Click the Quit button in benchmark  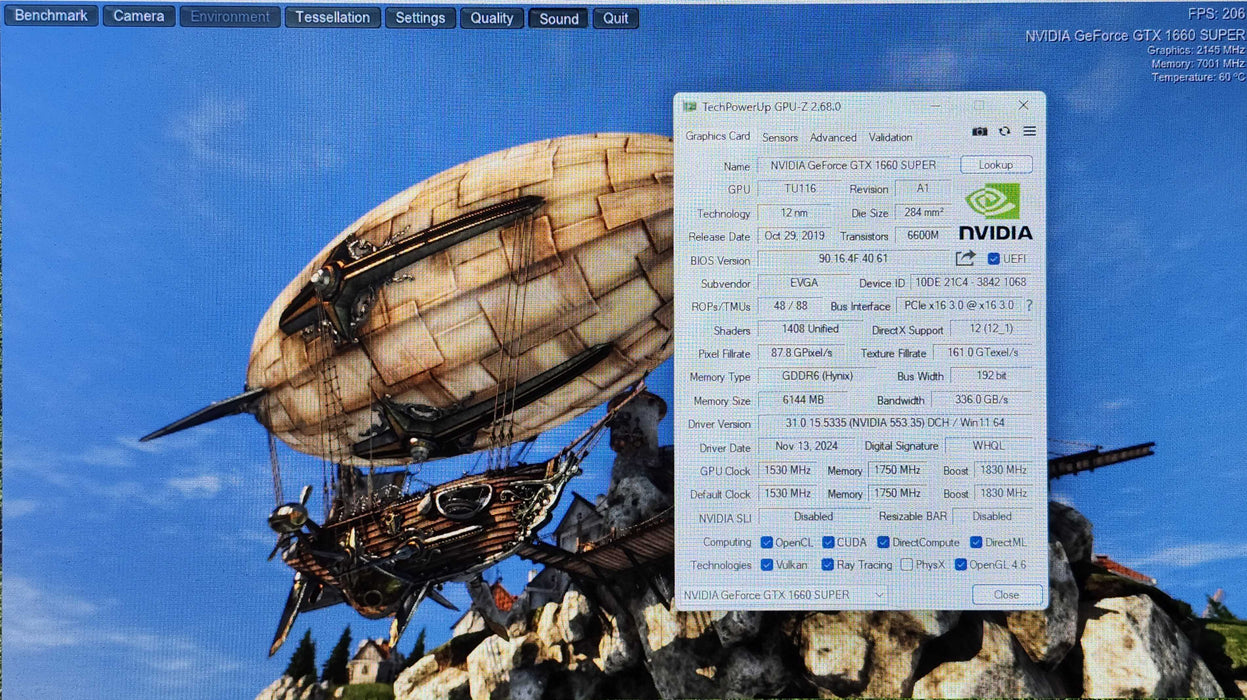616,19
